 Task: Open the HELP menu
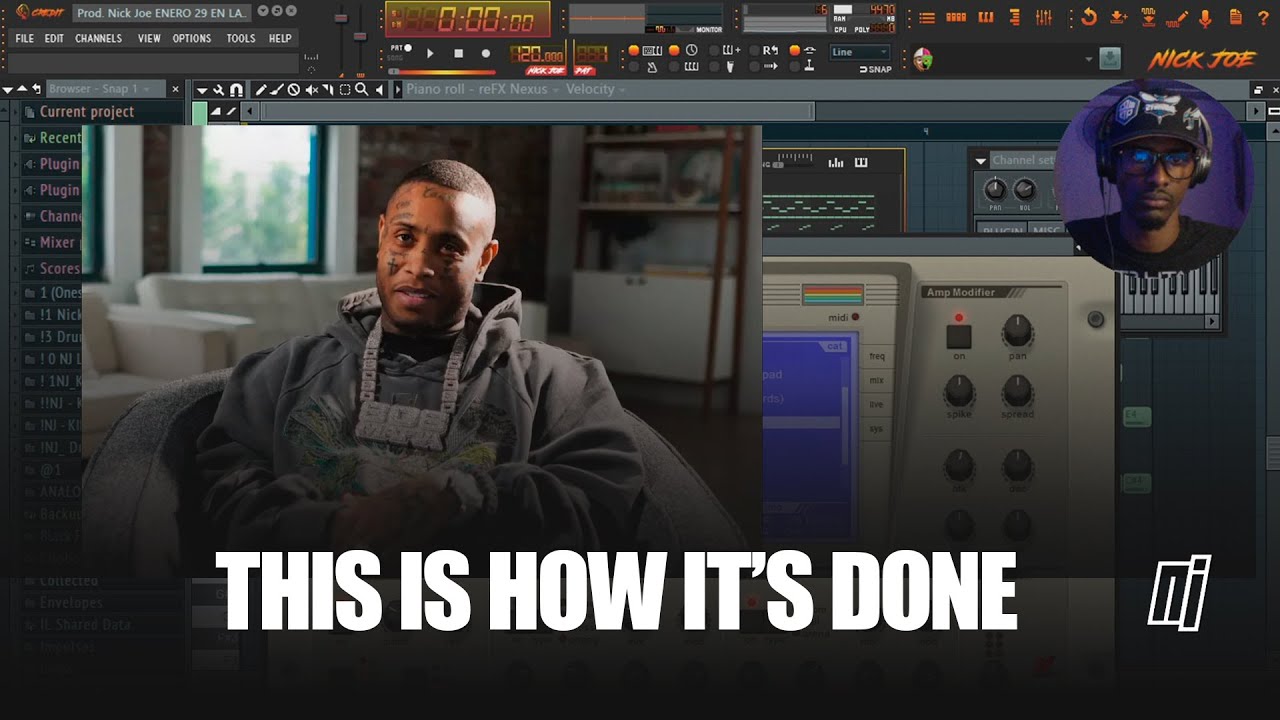[x=280, y=38]
